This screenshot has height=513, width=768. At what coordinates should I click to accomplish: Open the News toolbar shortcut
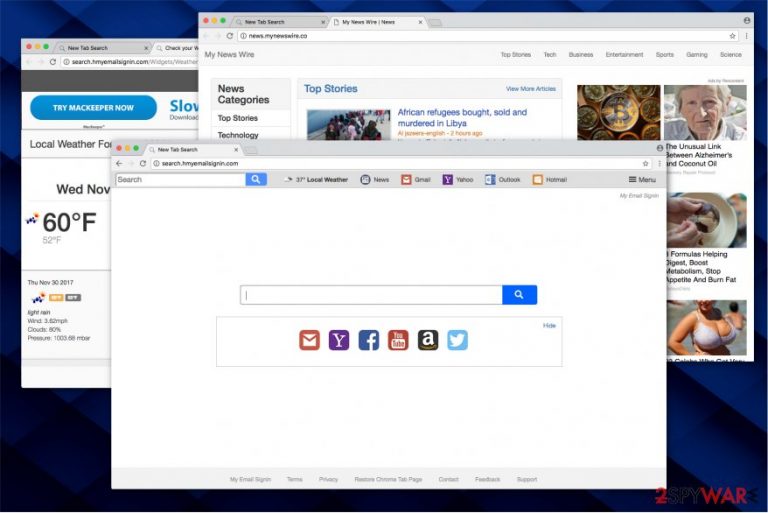point(375,180)
